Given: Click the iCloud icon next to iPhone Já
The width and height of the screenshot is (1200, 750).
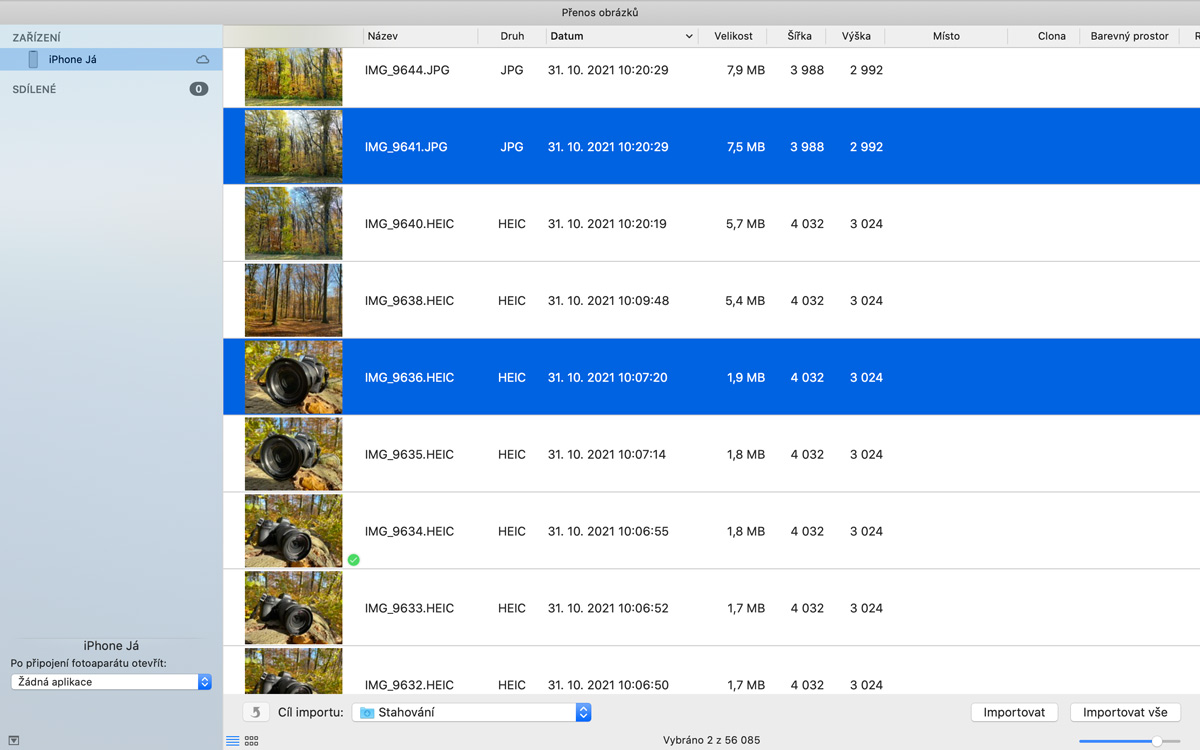Looking at the screenshot, I should (x=203, y=60).
